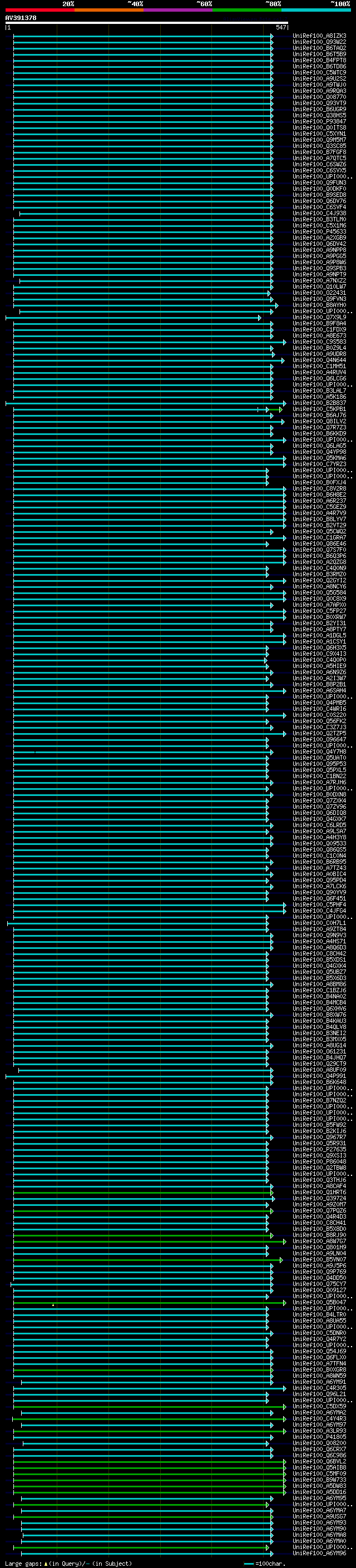Image resolution: width=356 pixels, height=1568 pixels.
Task: Select label UniRef100_O96647
Action: tap(319, 740)
